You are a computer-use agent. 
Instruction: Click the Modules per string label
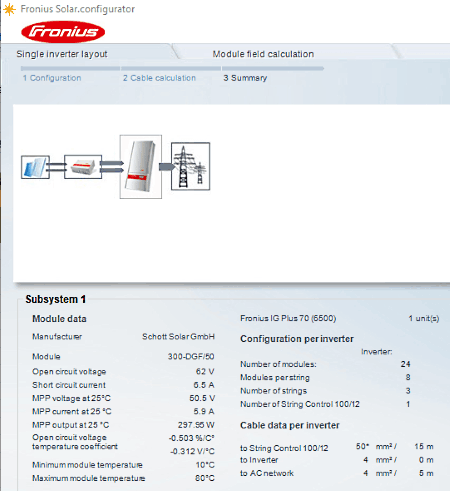click(275, 377)
